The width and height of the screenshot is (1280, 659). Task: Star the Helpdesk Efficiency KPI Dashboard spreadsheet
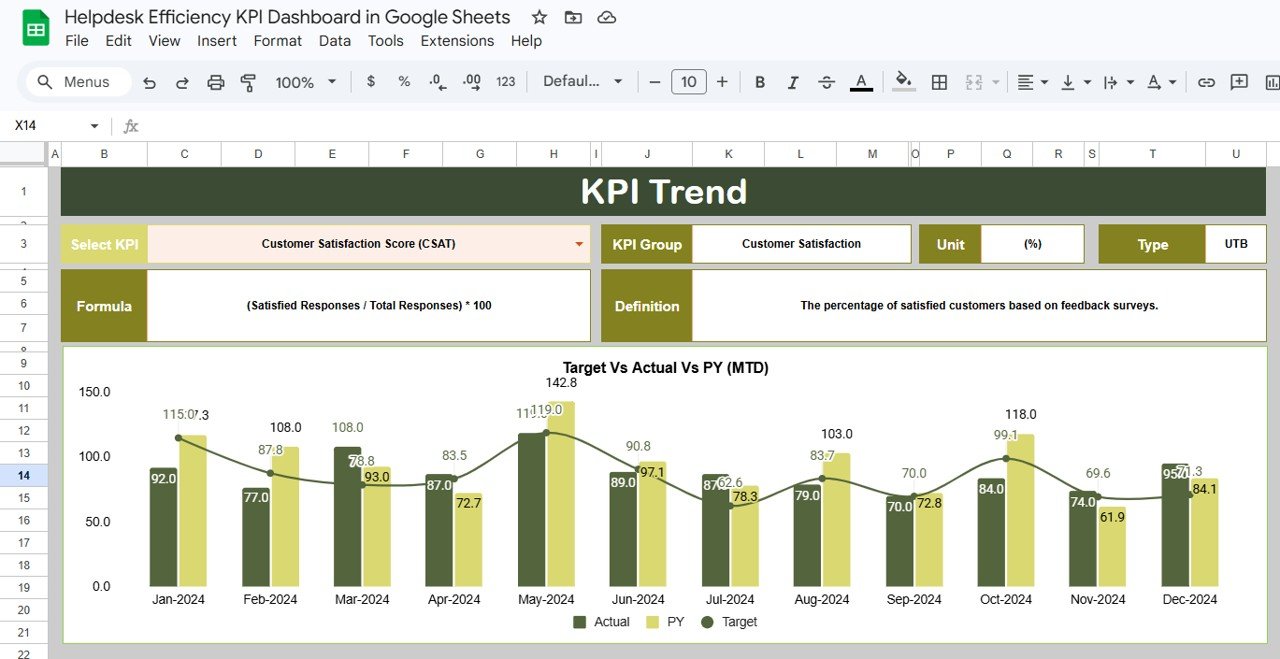pyautogui.click(x=539, y=17)
